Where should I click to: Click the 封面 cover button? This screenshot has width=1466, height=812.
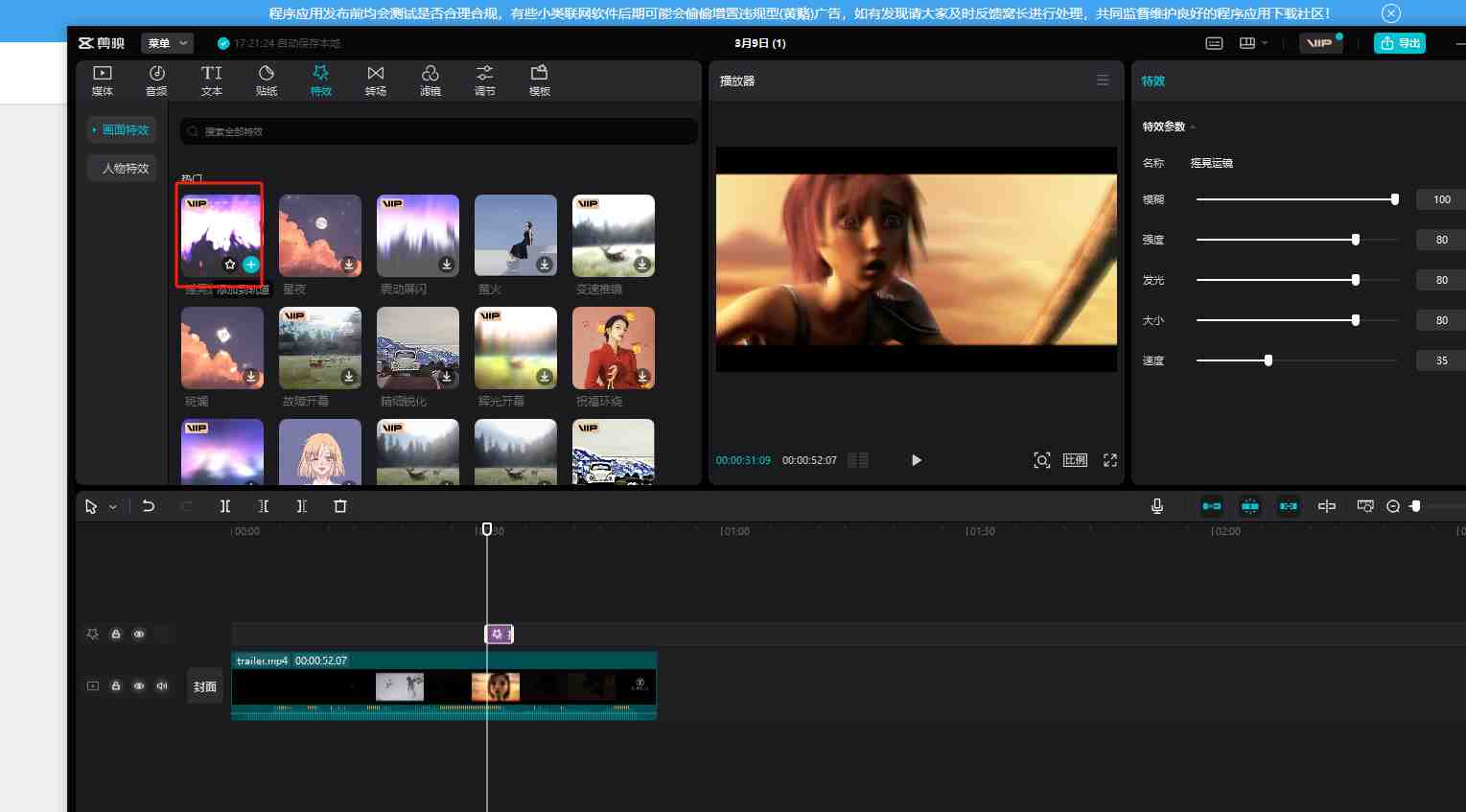pyautogui.click(x=204, y=685)
